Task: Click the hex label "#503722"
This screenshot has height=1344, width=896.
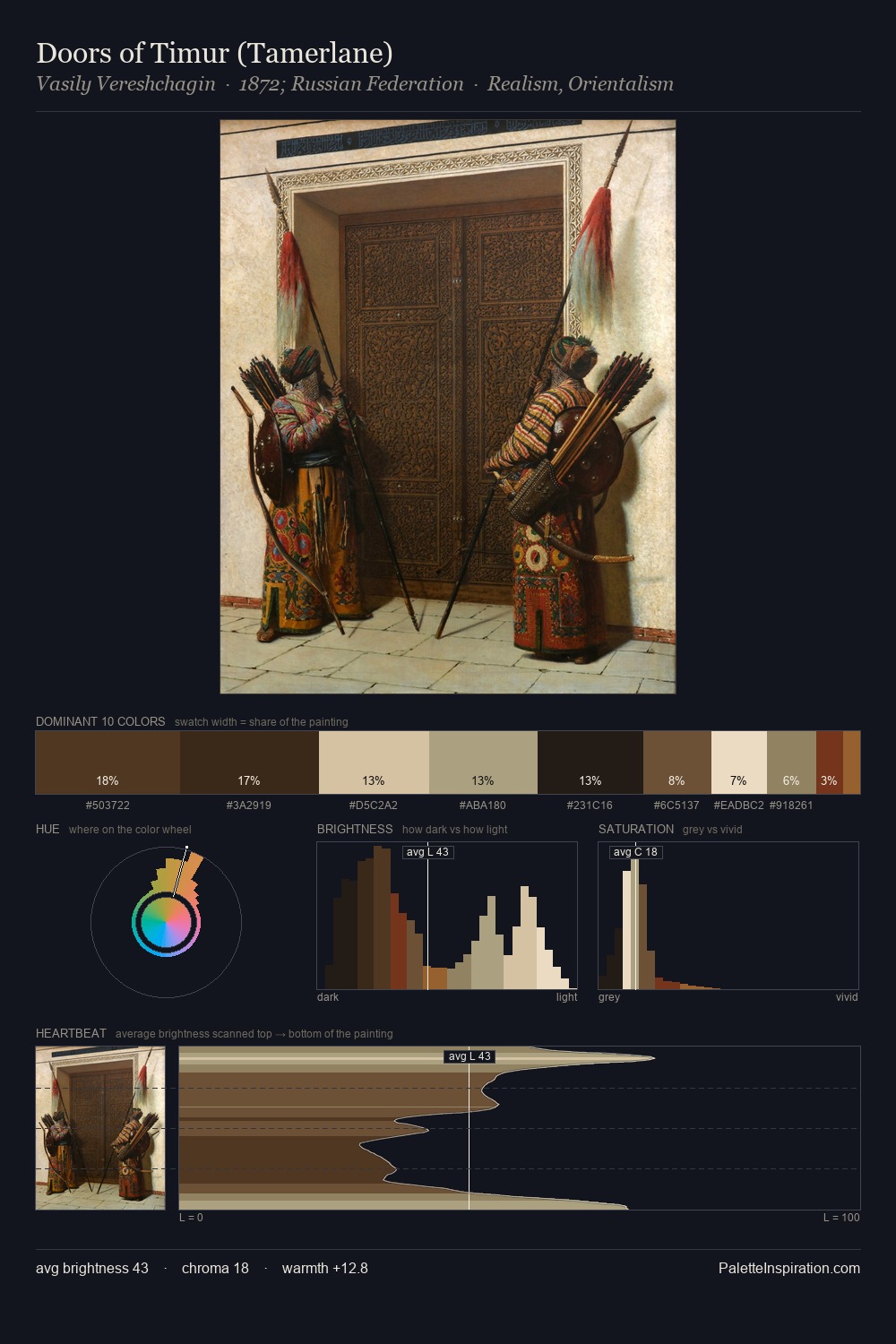Action: [x=108, y=806]
